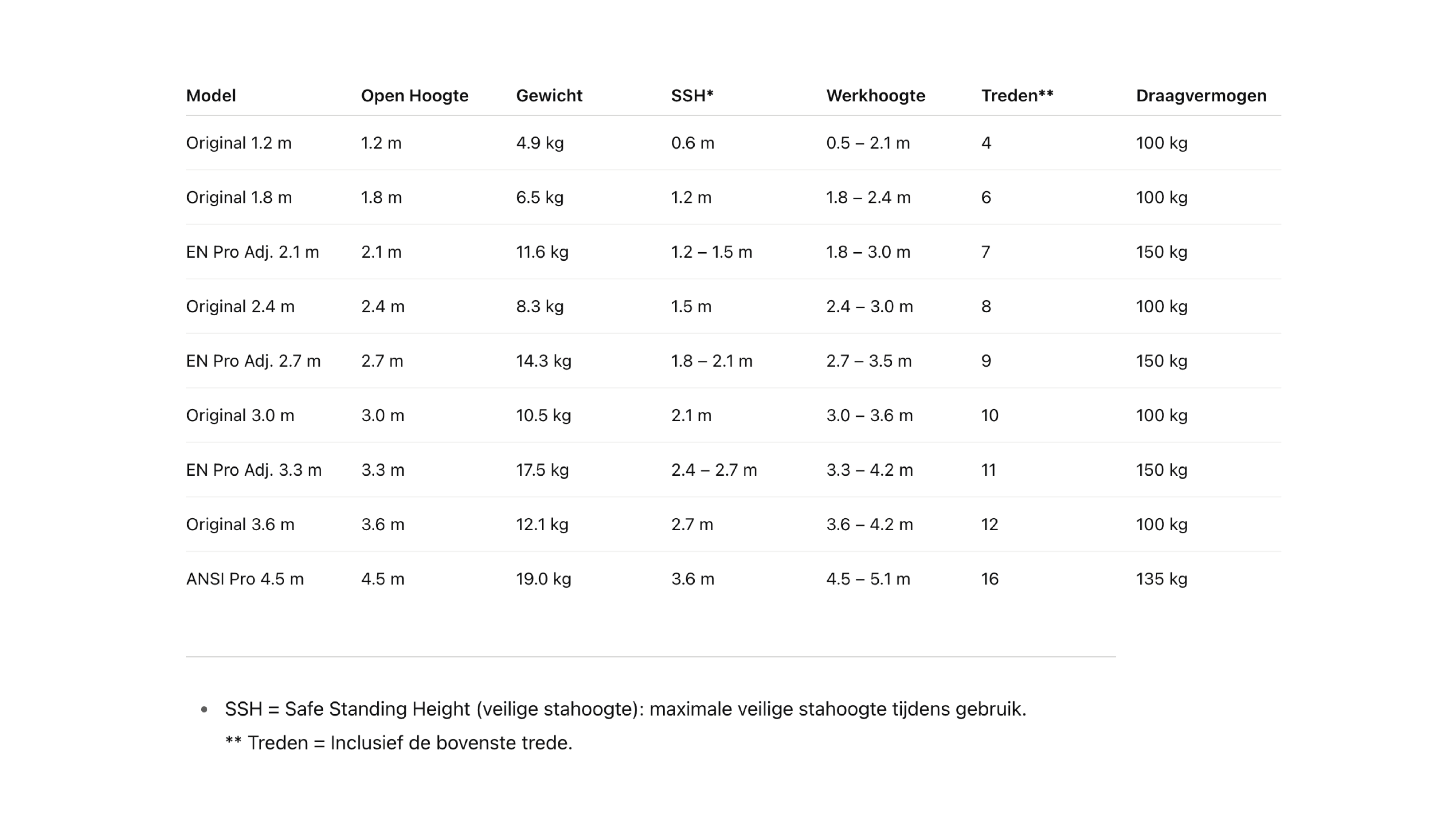Viewport: 1456px width, 822px height.
Task: Select the Original 1.2 m model cell
Action: point(239,143)
